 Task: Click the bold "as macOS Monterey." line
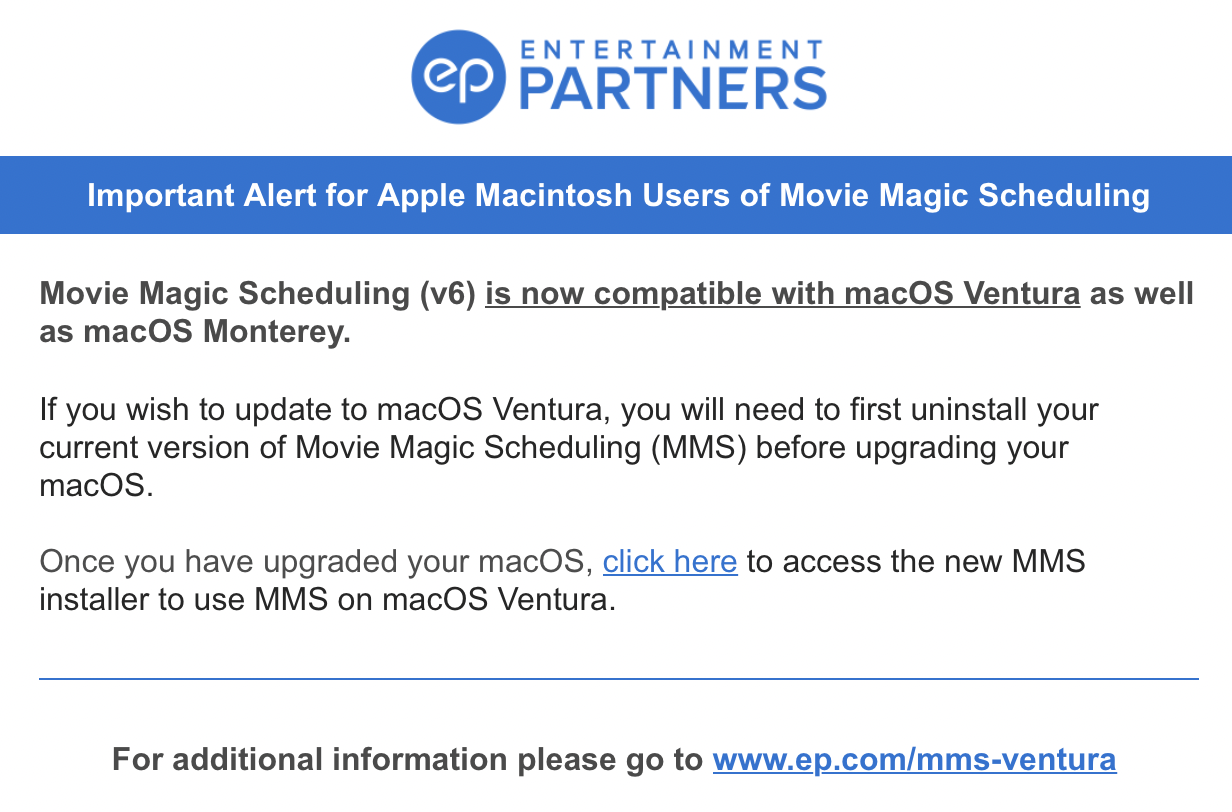195,333
